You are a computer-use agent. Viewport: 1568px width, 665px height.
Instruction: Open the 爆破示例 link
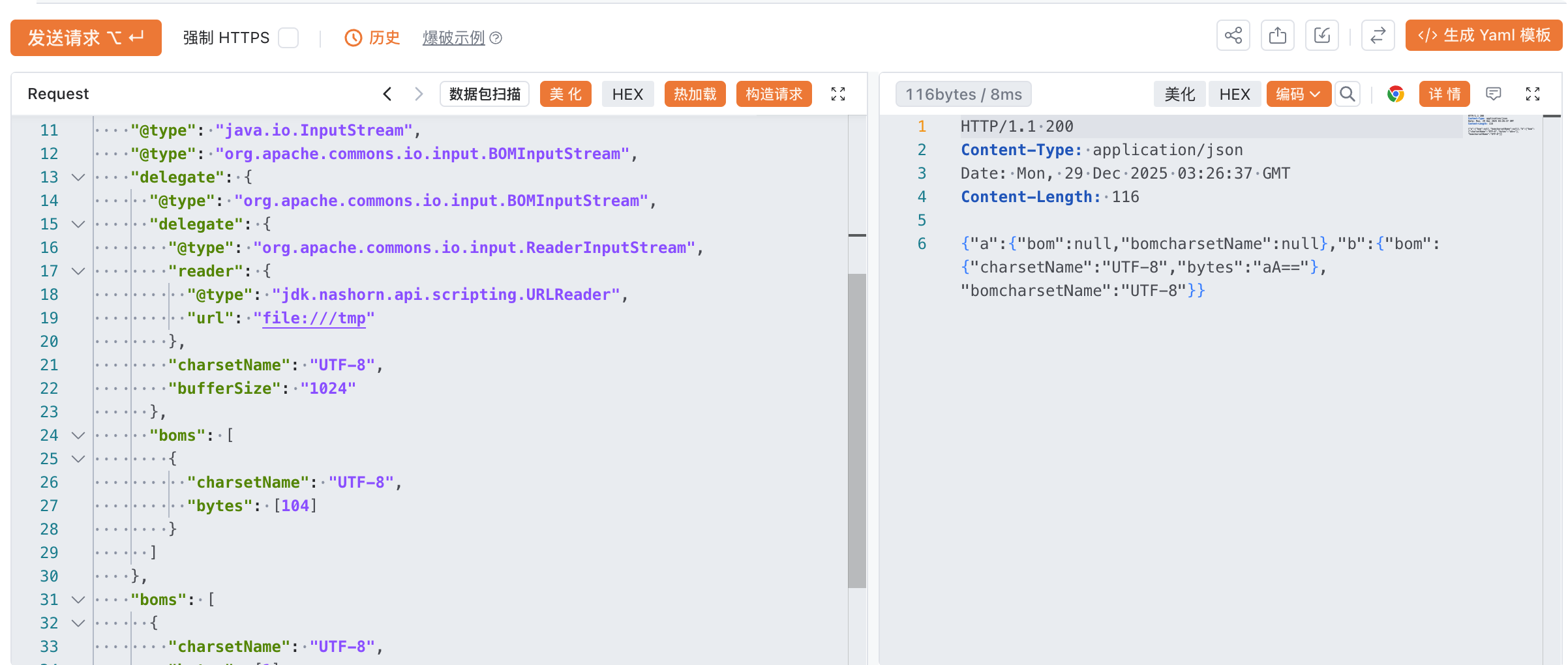point(454,38)
